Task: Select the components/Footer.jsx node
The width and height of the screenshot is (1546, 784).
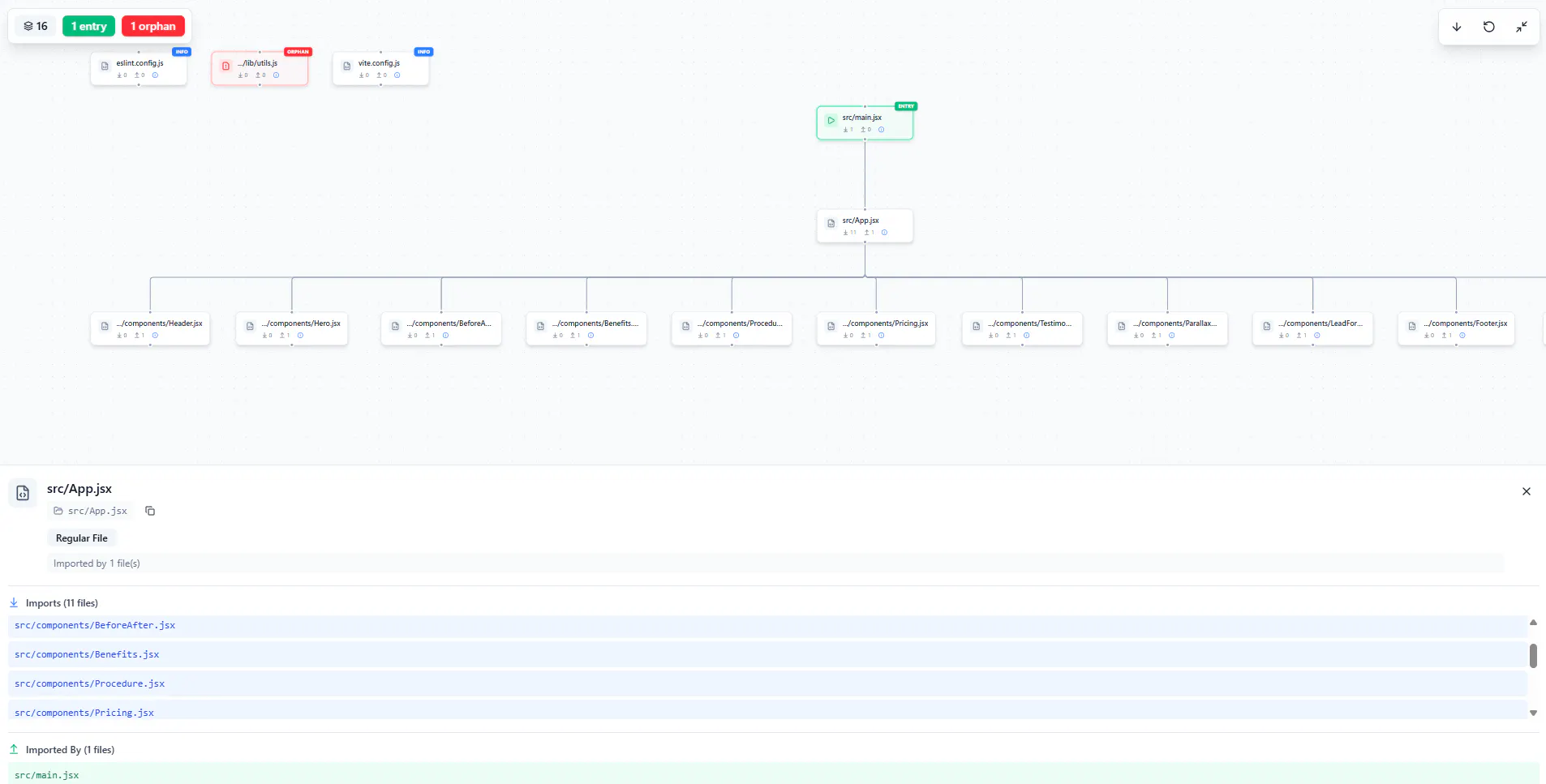Action: tap(1456, 328)
